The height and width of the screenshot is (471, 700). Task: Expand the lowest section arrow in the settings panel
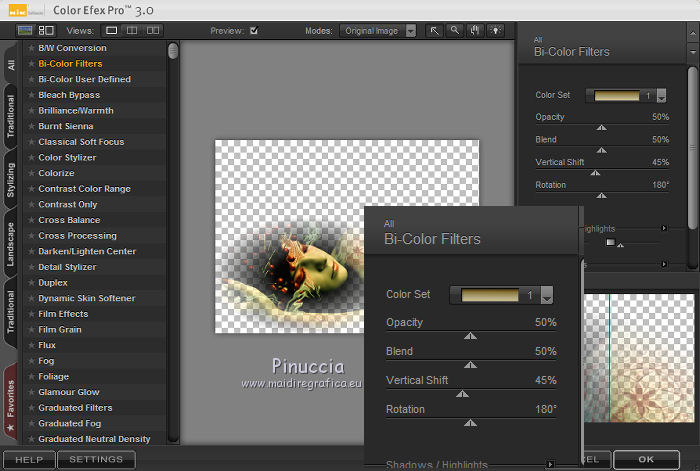click(664, 264)
